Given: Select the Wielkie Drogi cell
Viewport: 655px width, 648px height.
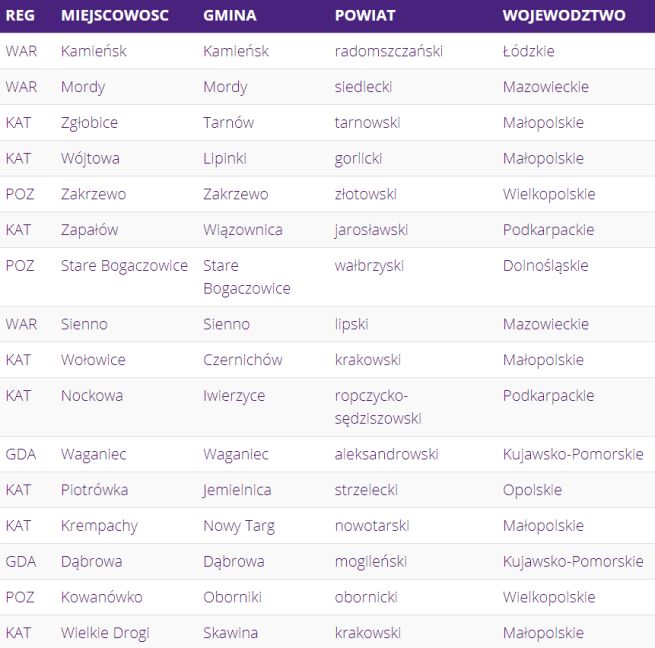Looking at the screenshot, I should click(x=106, y=632).
